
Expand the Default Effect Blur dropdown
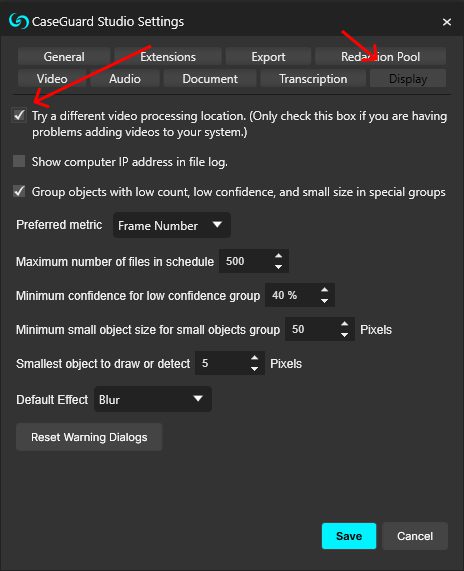coord(153,399)
